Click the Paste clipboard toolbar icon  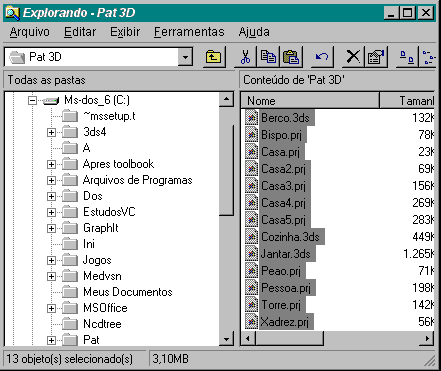pyautogui.click(x=291, y=57)
